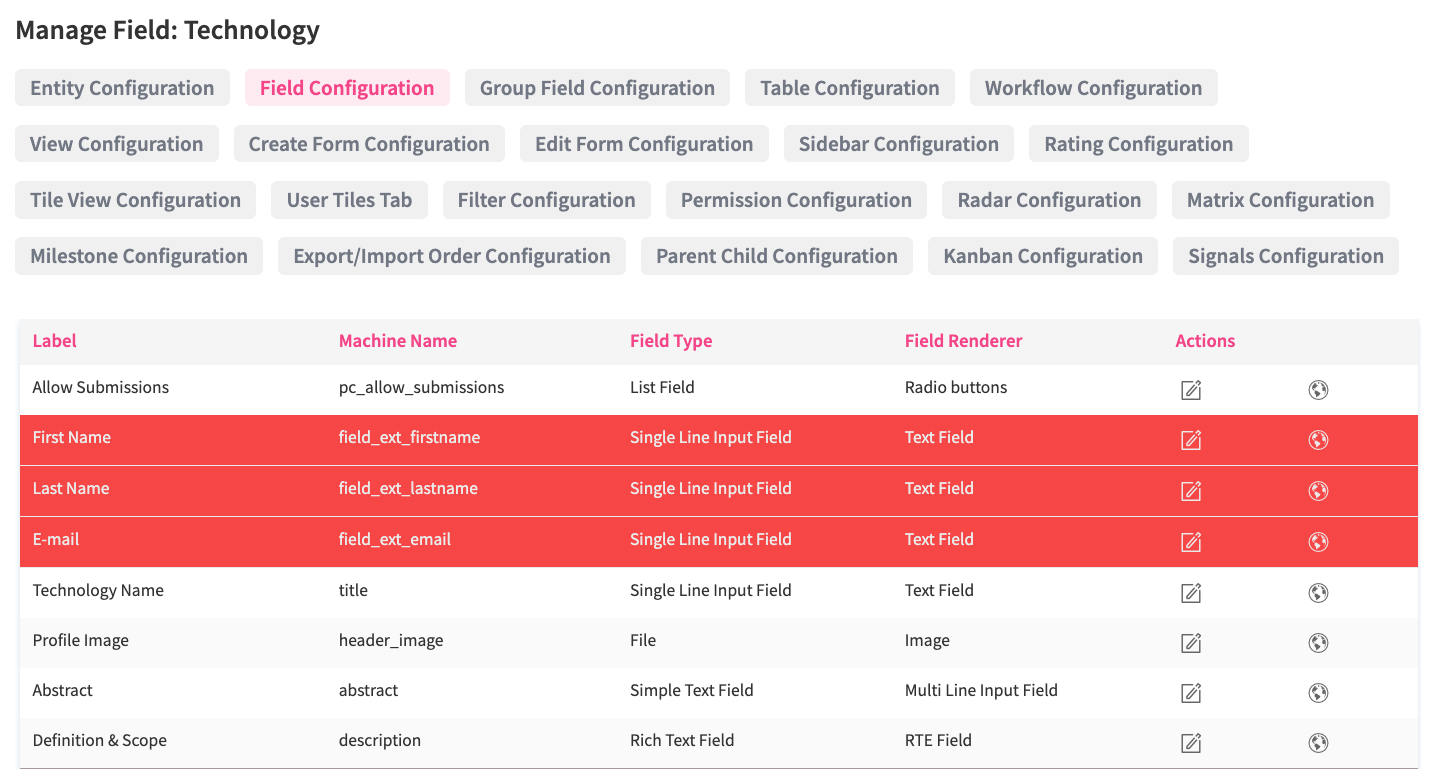Select the Permission Configuration tab
The image size is (1435, 769).
pos(796,200)
